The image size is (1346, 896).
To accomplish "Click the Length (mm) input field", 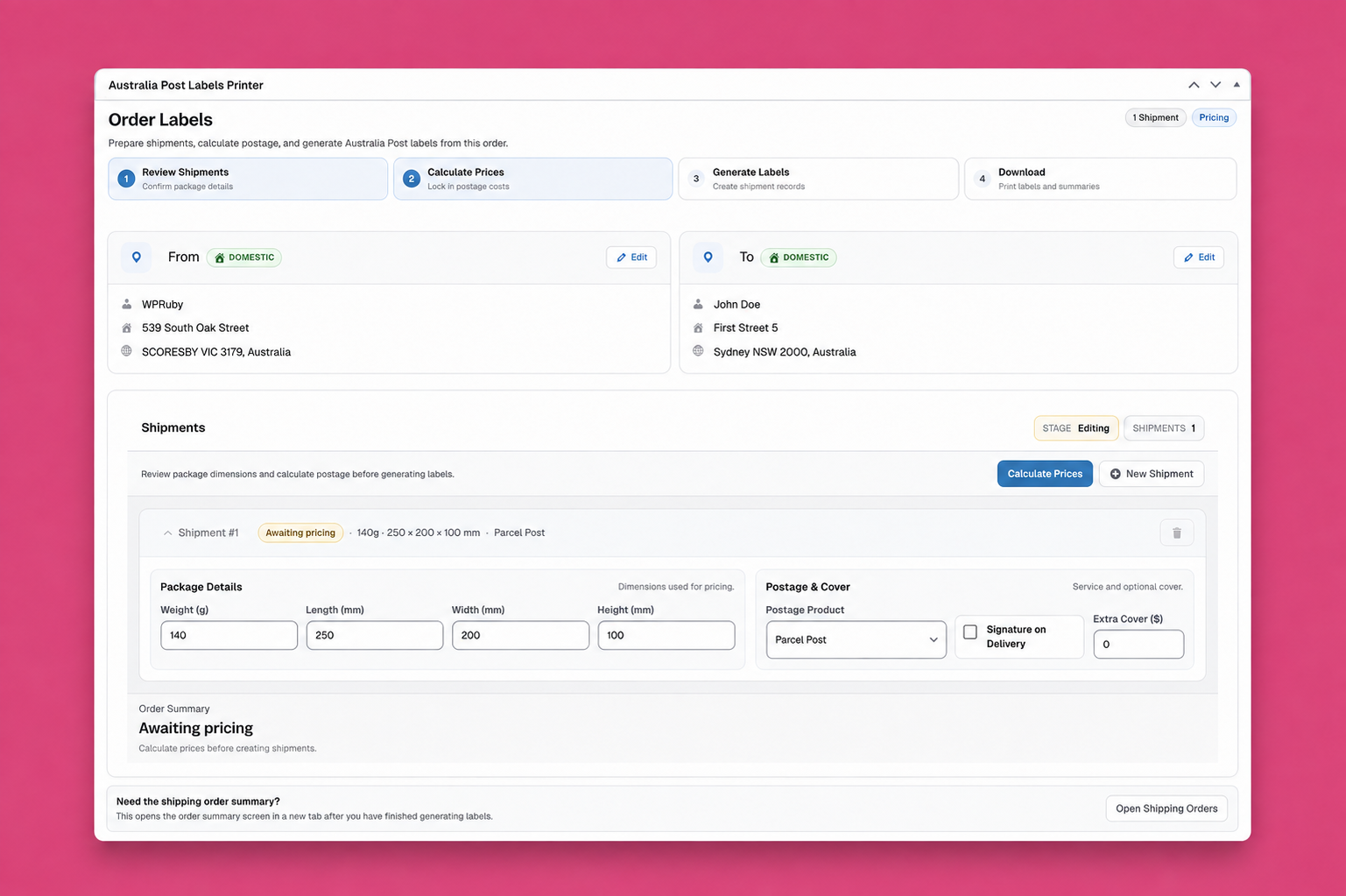I will pyautogui.click(x=375, y=635).
